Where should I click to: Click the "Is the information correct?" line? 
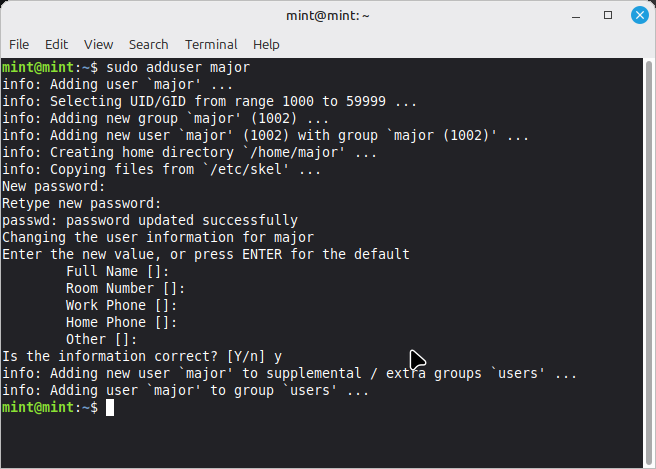pos(142,356)
